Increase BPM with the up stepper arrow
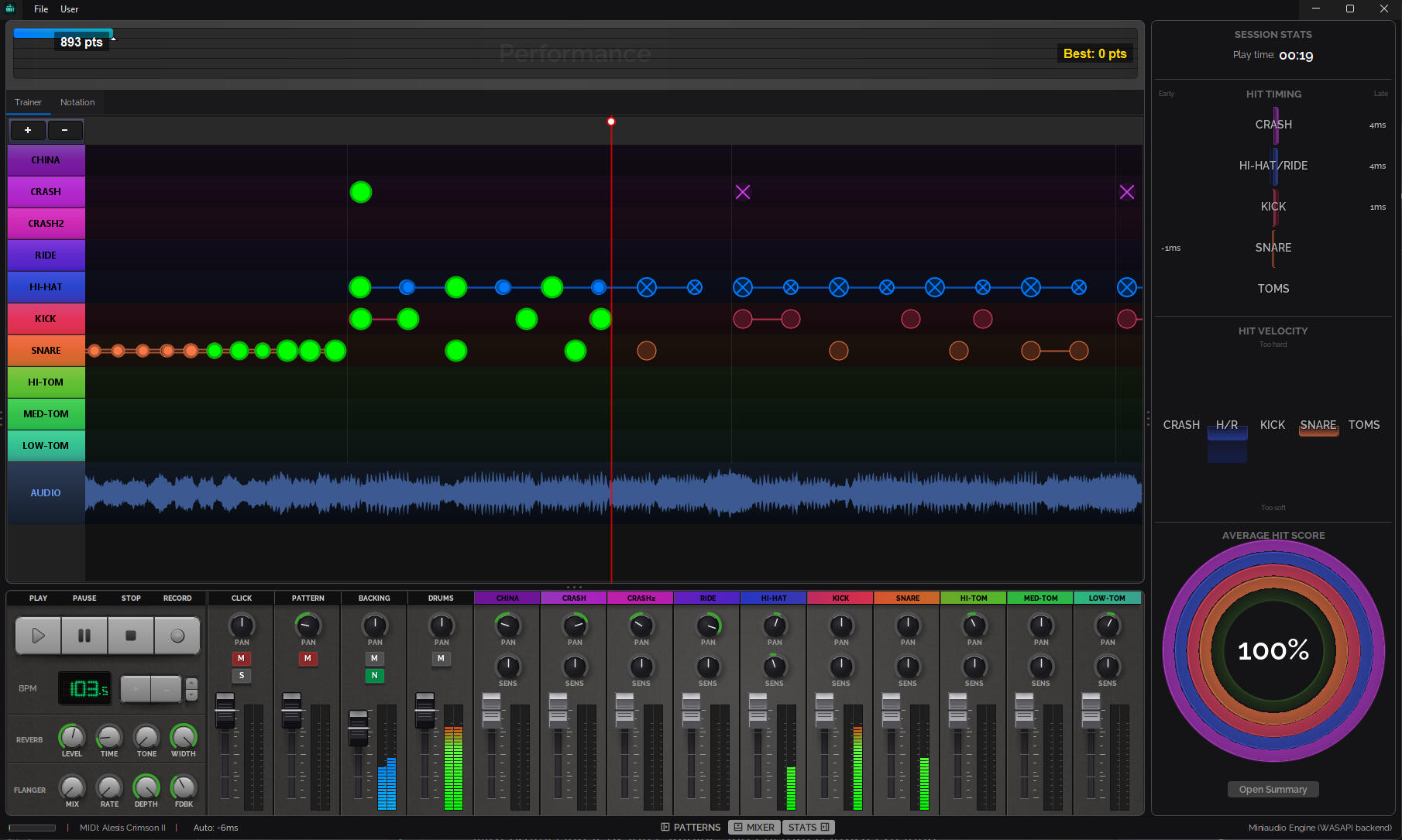This screenshot has height=840, width=1402. pos(192,684)
